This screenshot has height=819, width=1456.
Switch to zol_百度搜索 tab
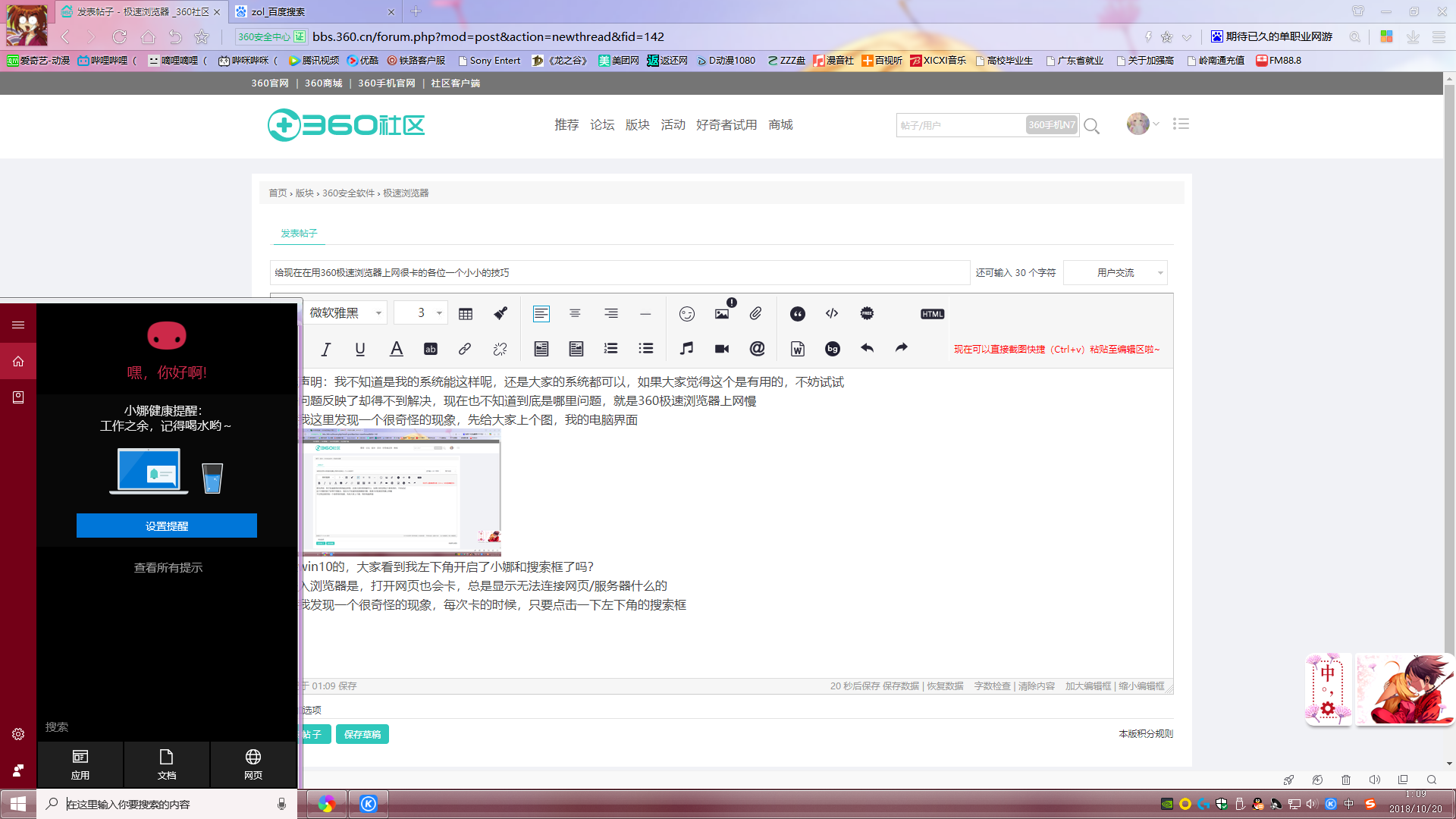pos(315,11)
